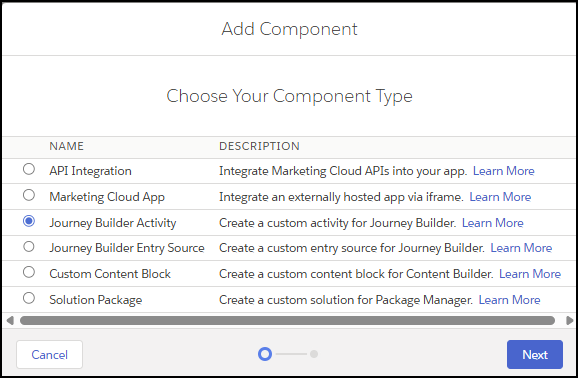Click 'Create a custom solution for Package Manager.' text

(346, 300)
